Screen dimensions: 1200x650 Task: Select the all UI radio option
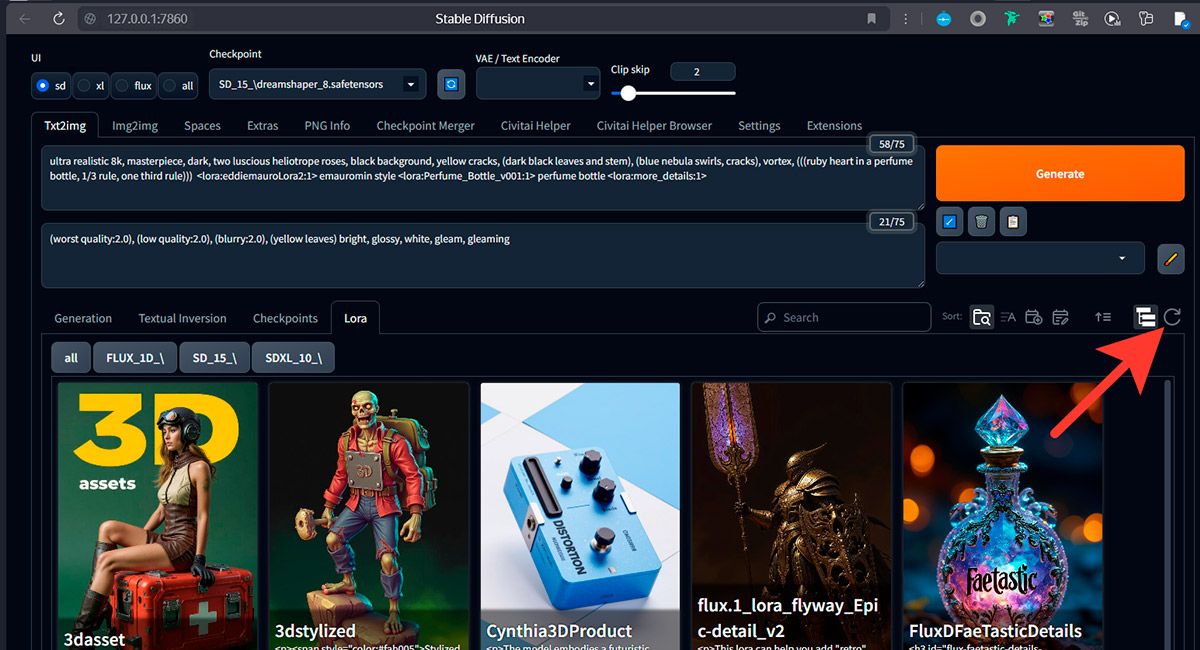(x=178, y=85)
